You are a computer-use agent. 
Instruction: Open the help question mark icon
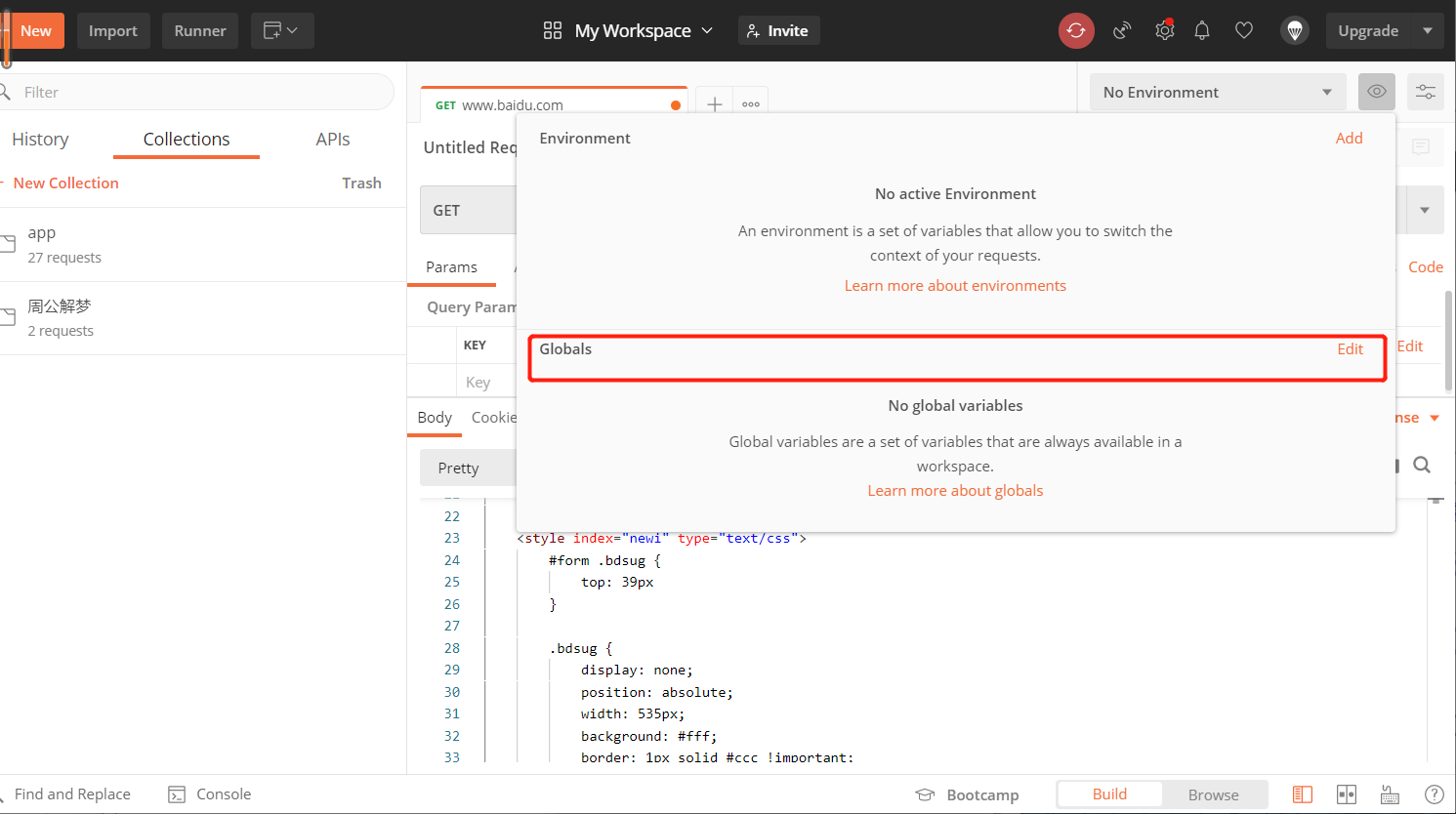(1435, 794)
